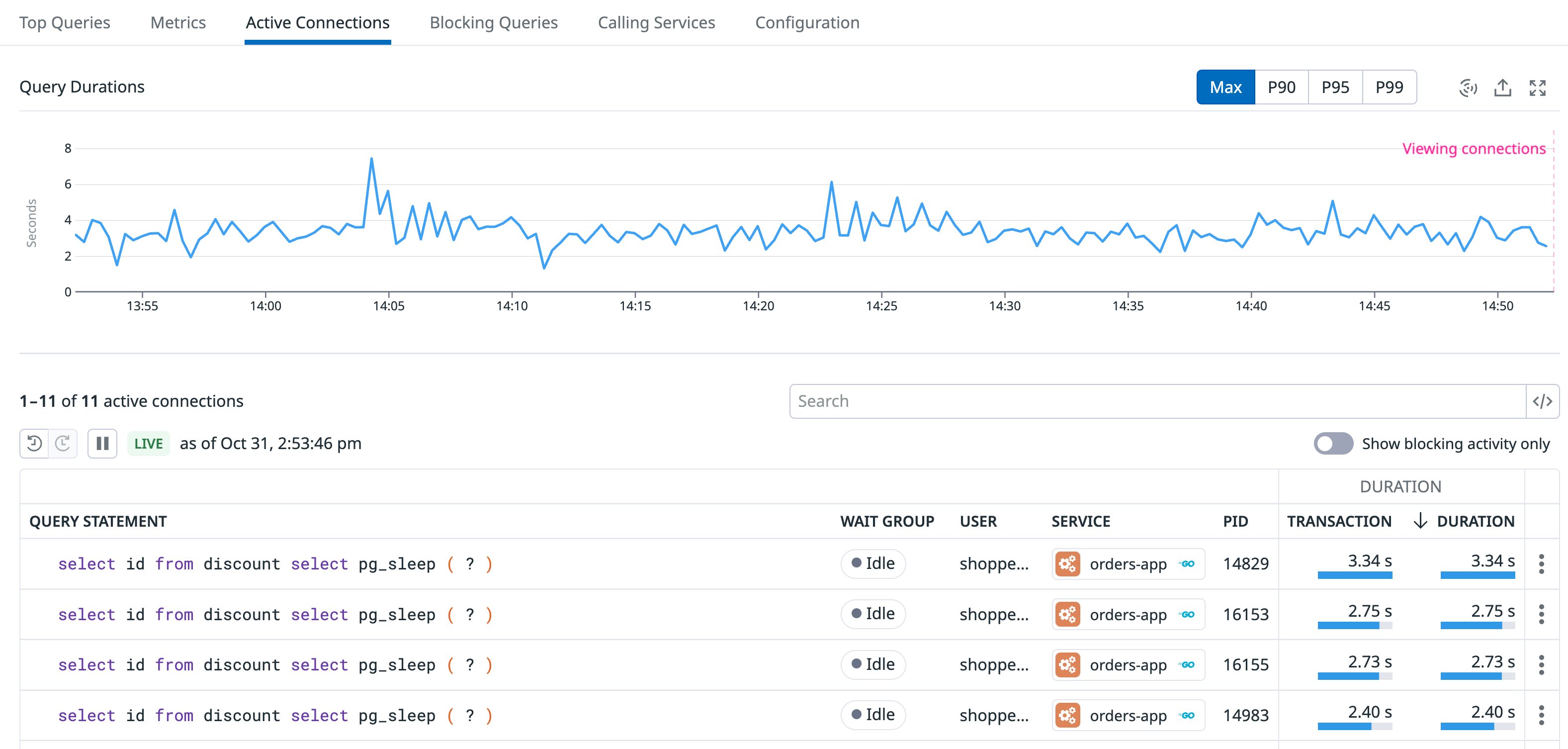Screen dimensions: 1568x749
Task: Pause the live connections stream
Action: click(x=102, y=443)
